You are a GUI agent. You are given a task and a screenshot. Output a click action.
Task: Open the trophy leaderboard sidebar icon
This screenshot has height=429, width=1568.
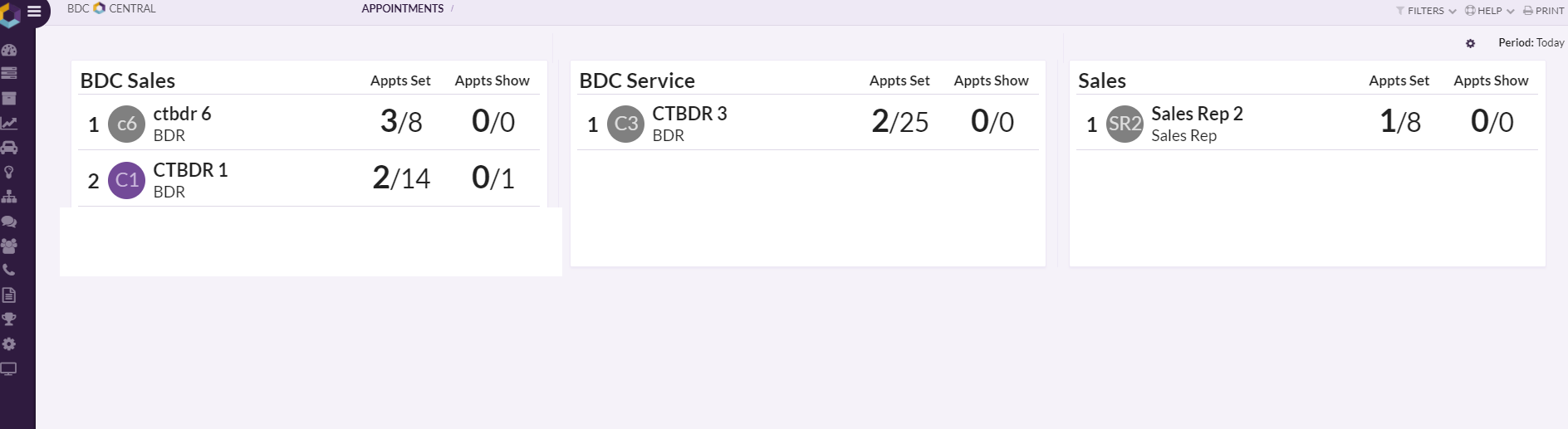[9, 319]
